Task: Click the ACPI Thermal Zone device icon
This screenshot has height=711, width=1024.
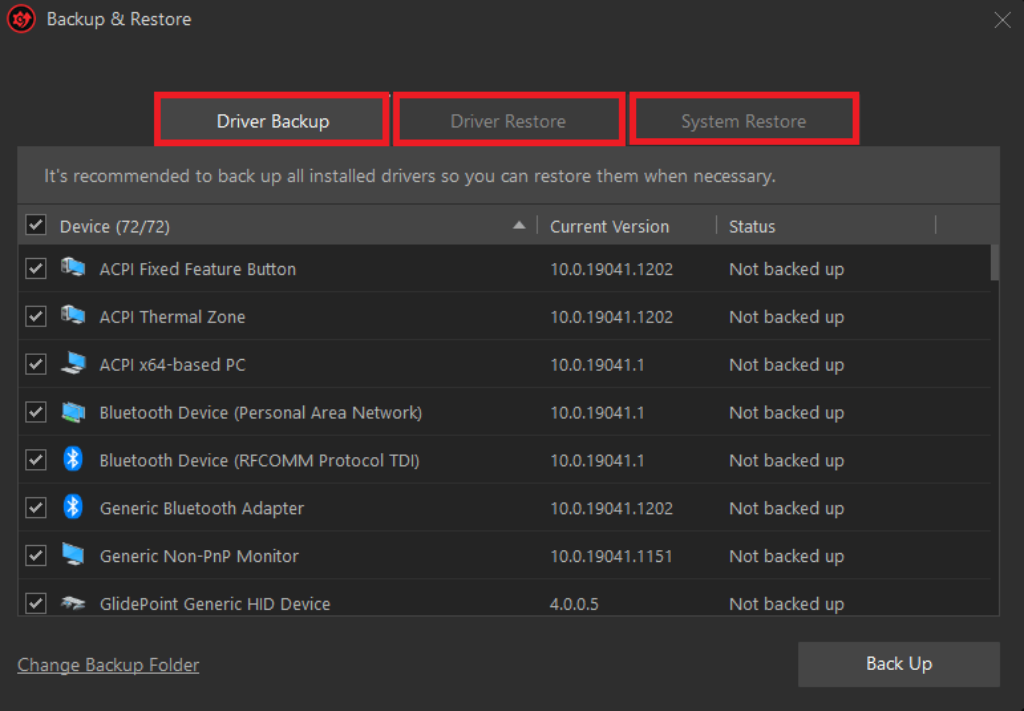Action: click(x=73, y=315)
